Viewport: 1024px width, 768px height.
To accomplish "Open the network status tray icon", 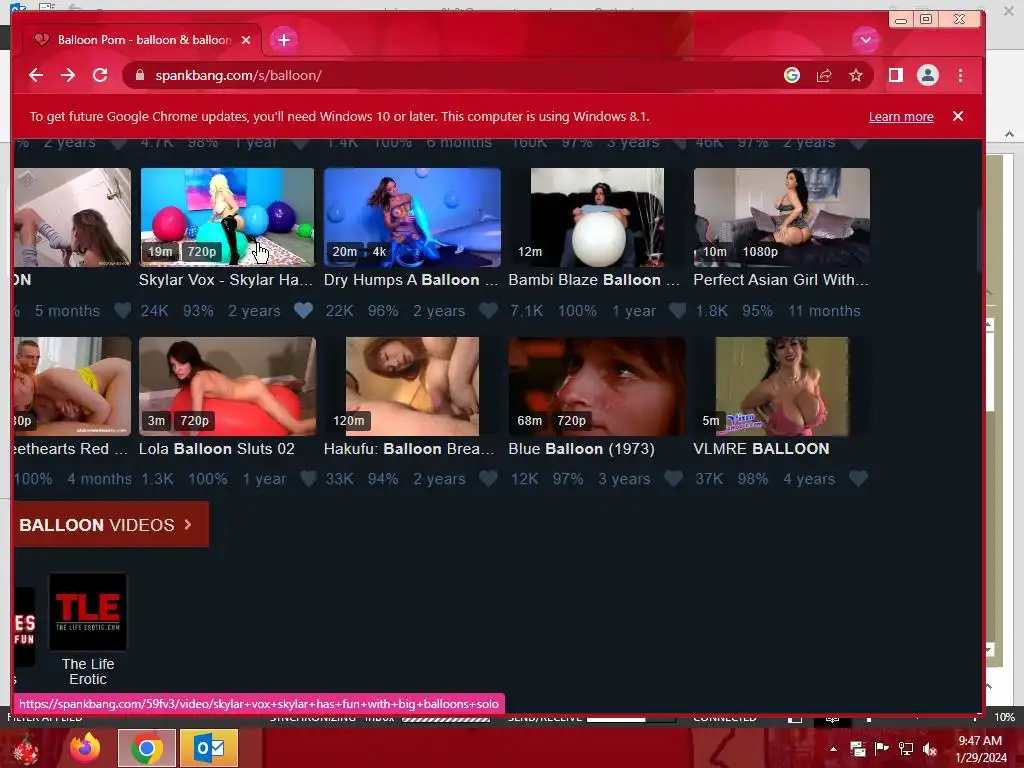I will click(x=905, y=749).
